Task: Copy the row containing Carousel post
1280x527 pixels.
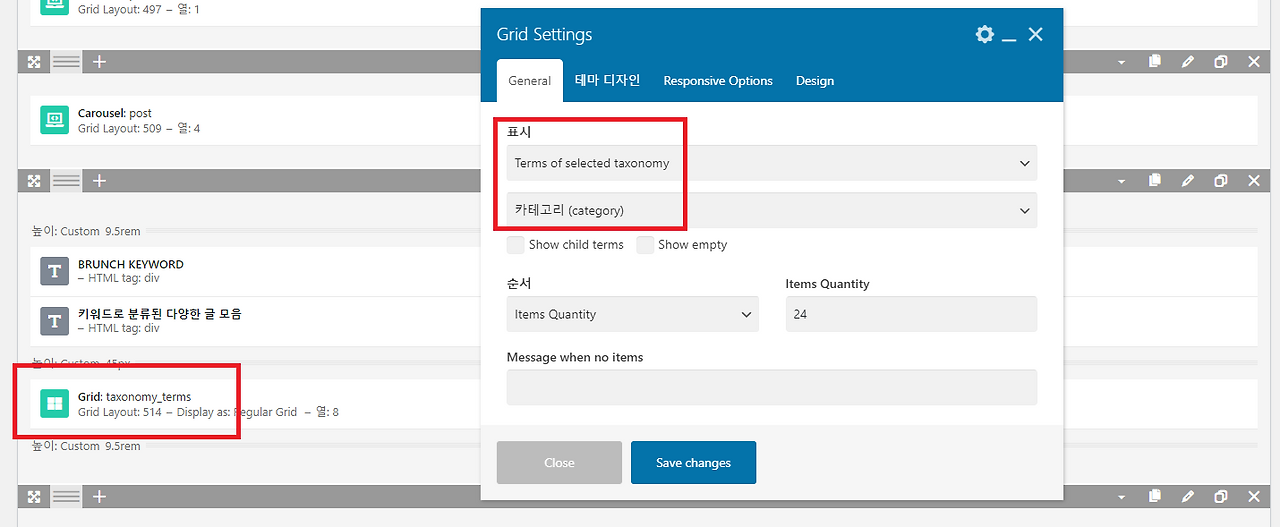Action: click(x=1155, y=62)
